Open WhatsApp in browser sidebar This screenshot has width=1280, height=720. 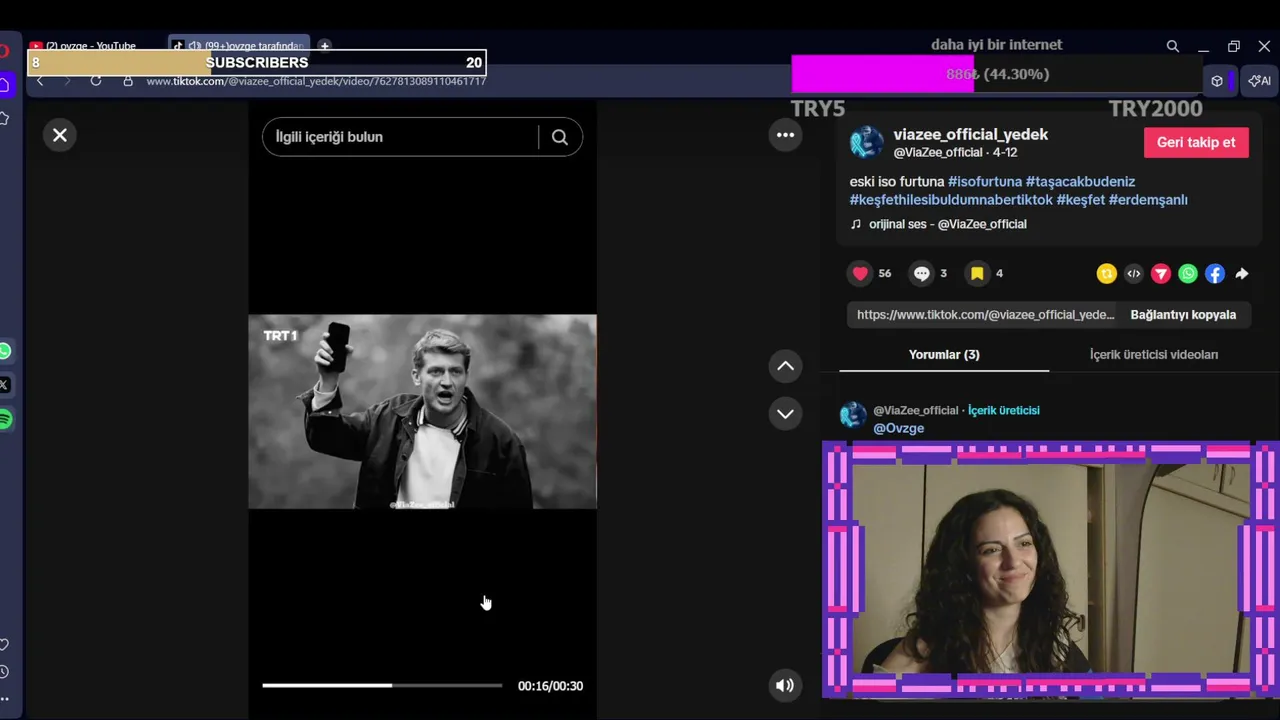[5, 351]
